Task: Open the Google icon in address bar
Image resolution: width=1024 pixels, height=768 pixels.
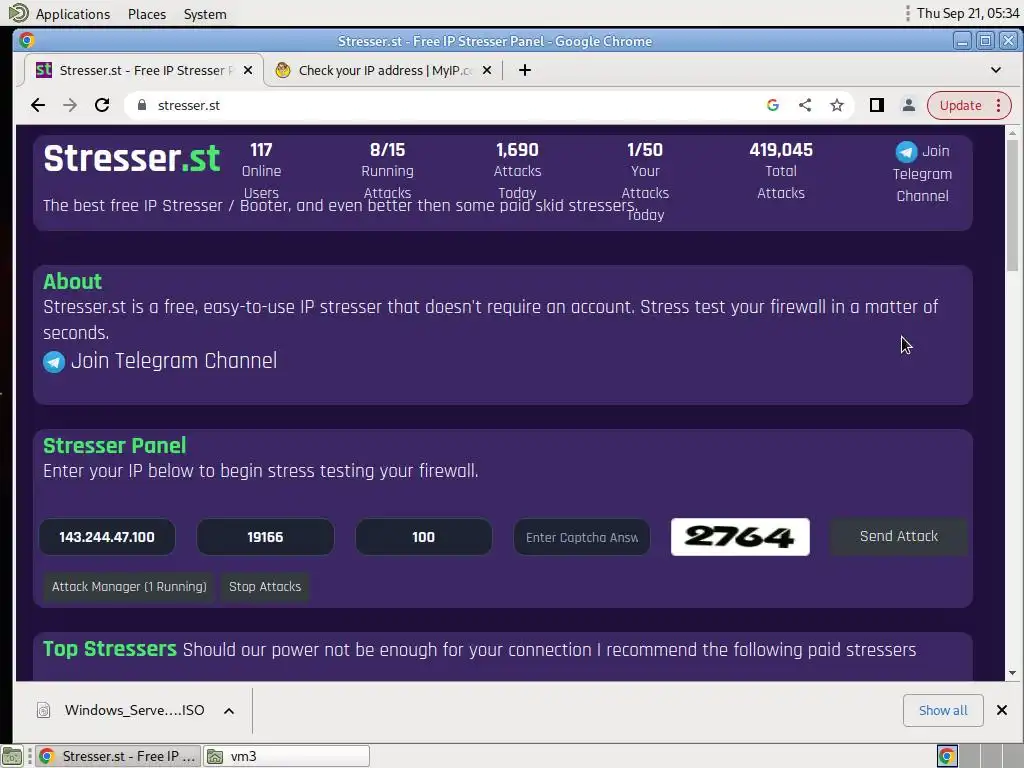Action: [773, 105]
